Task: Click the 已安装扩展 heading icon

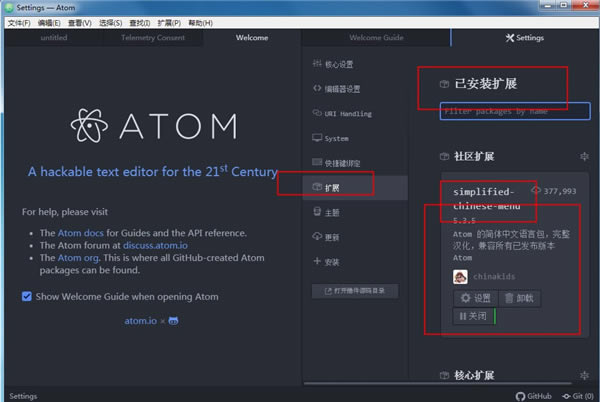Action: (444, 84)
